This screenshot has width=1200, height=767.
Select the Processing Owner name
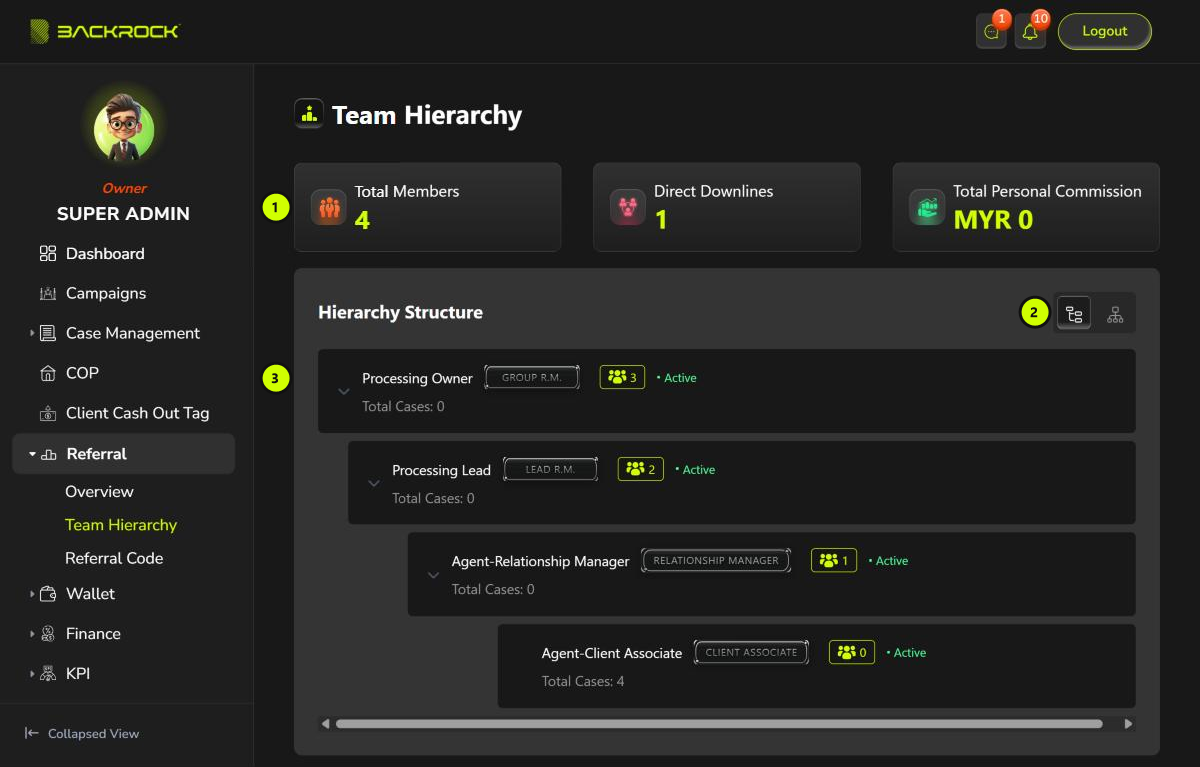point(417,379)
